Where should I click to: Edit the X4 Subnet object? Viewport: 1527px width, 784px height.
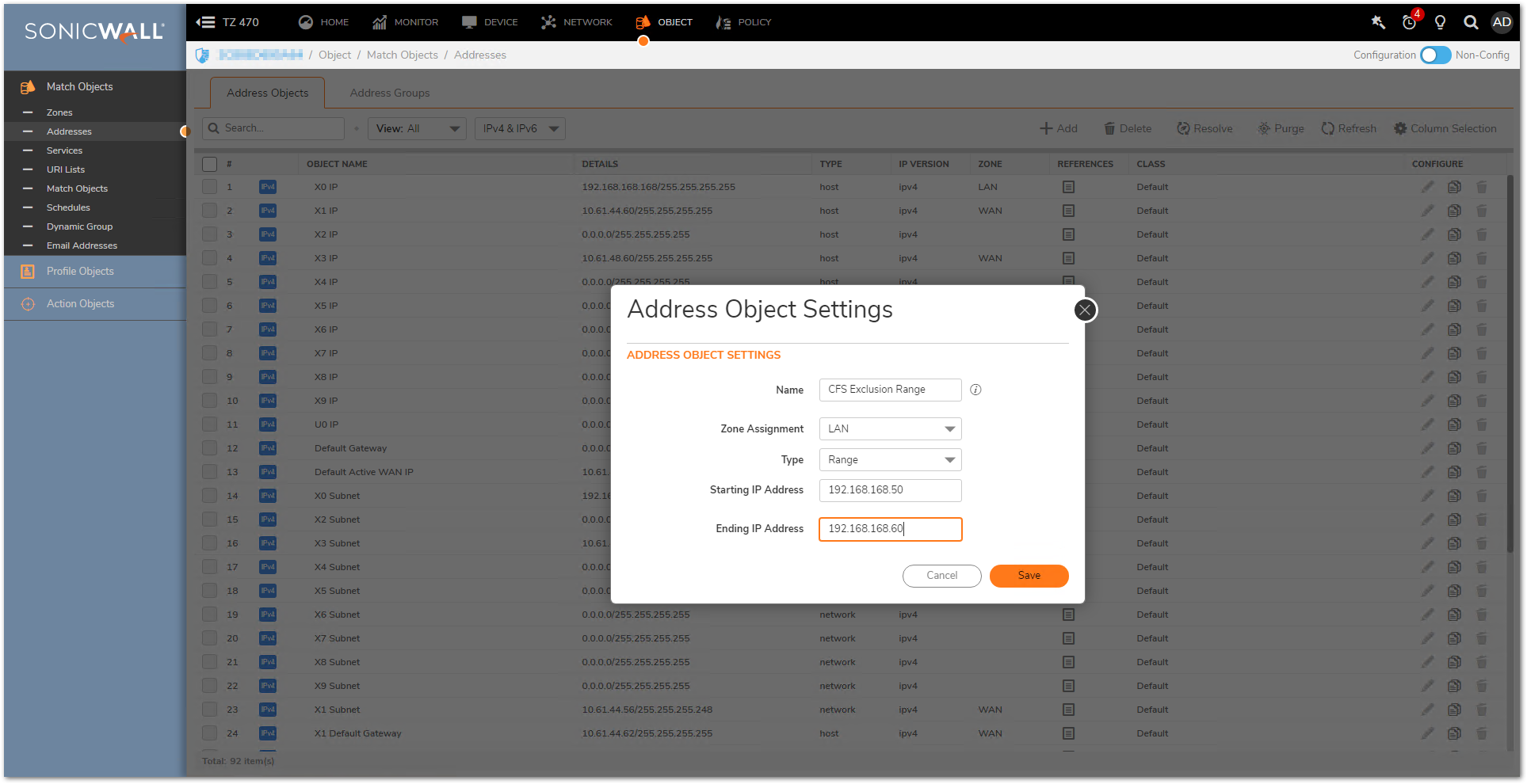point(1427,567)
